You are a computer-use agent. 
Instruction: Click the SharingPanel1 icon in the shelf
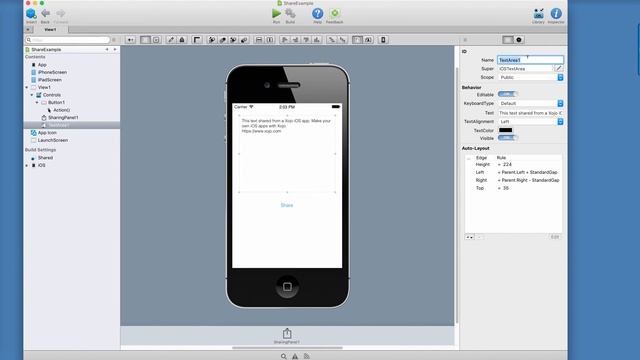point(287,333)
